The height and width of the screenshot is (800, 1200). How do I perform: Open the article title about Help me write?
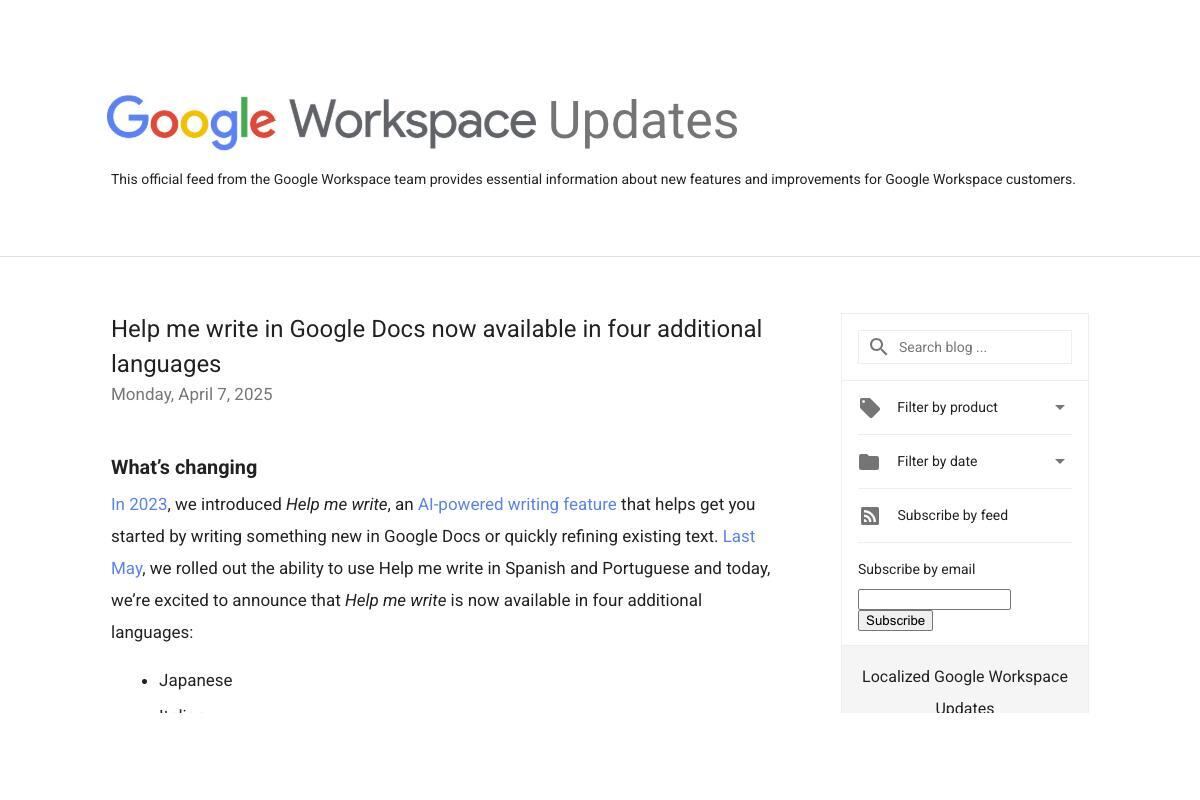coord(436,346)
